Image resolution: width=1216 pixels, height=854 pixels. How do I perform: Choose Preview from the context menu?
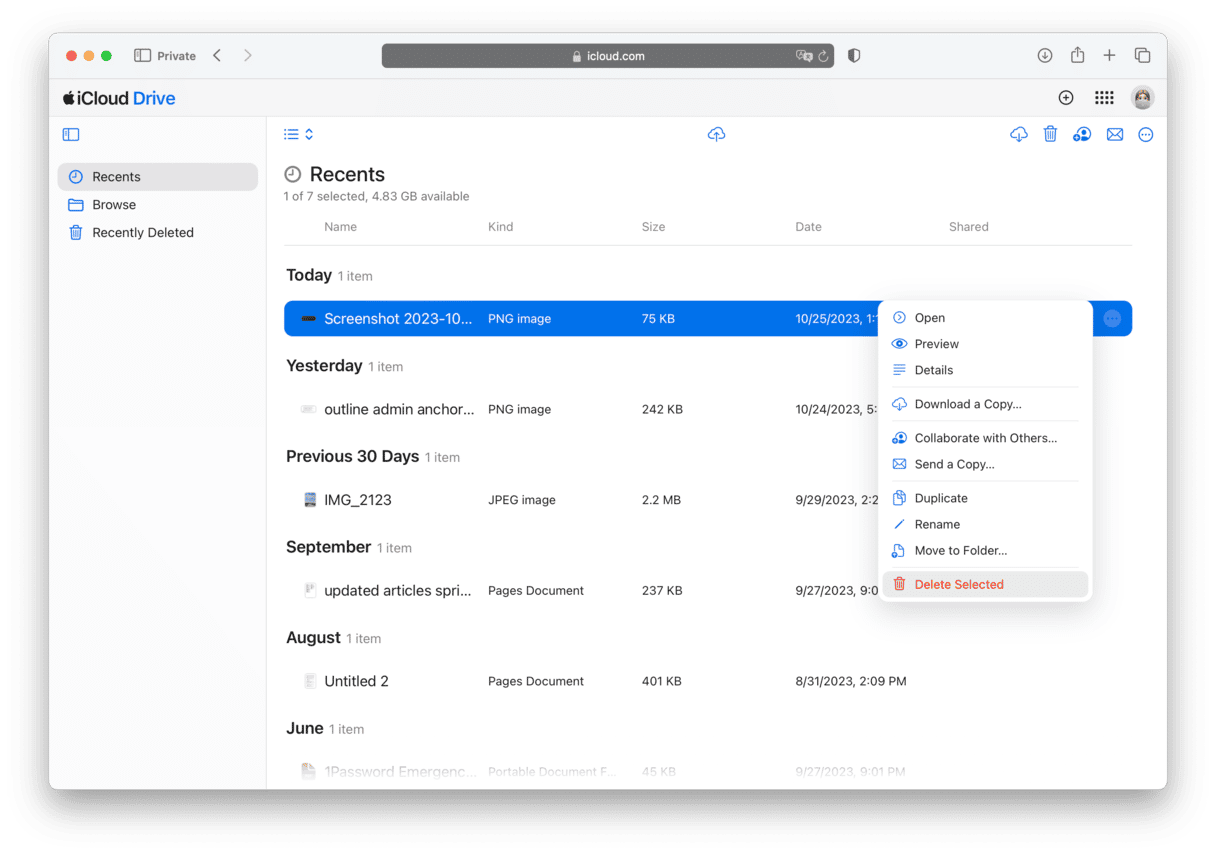coord(985,344)
